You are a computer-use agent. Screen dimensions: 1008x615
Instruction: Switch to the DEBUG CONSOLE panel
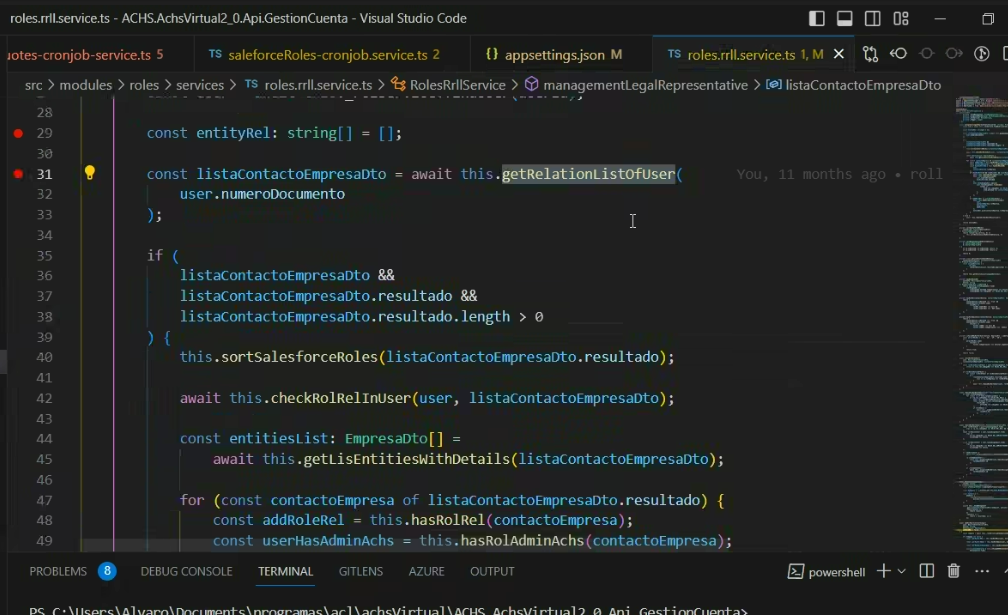coord(186,571)
